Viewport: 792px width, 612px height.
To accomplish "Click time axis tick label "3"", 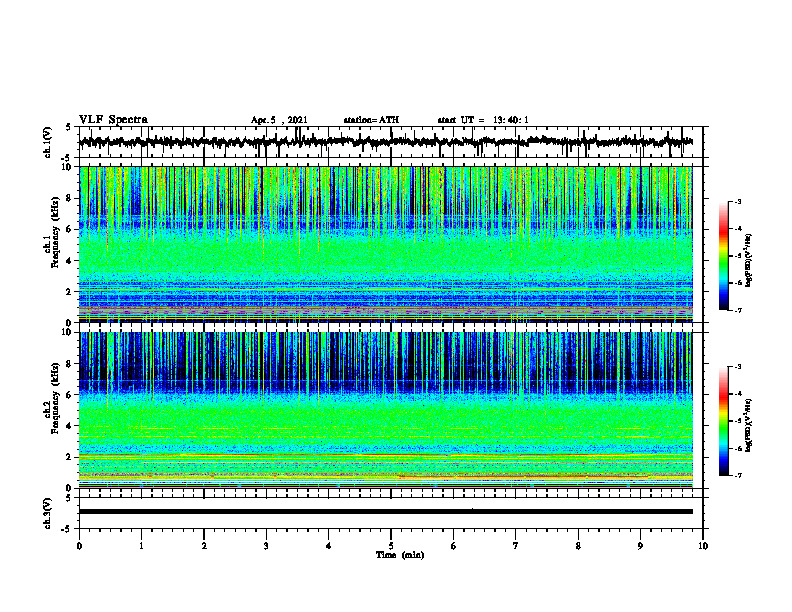I will coord(266,546).
